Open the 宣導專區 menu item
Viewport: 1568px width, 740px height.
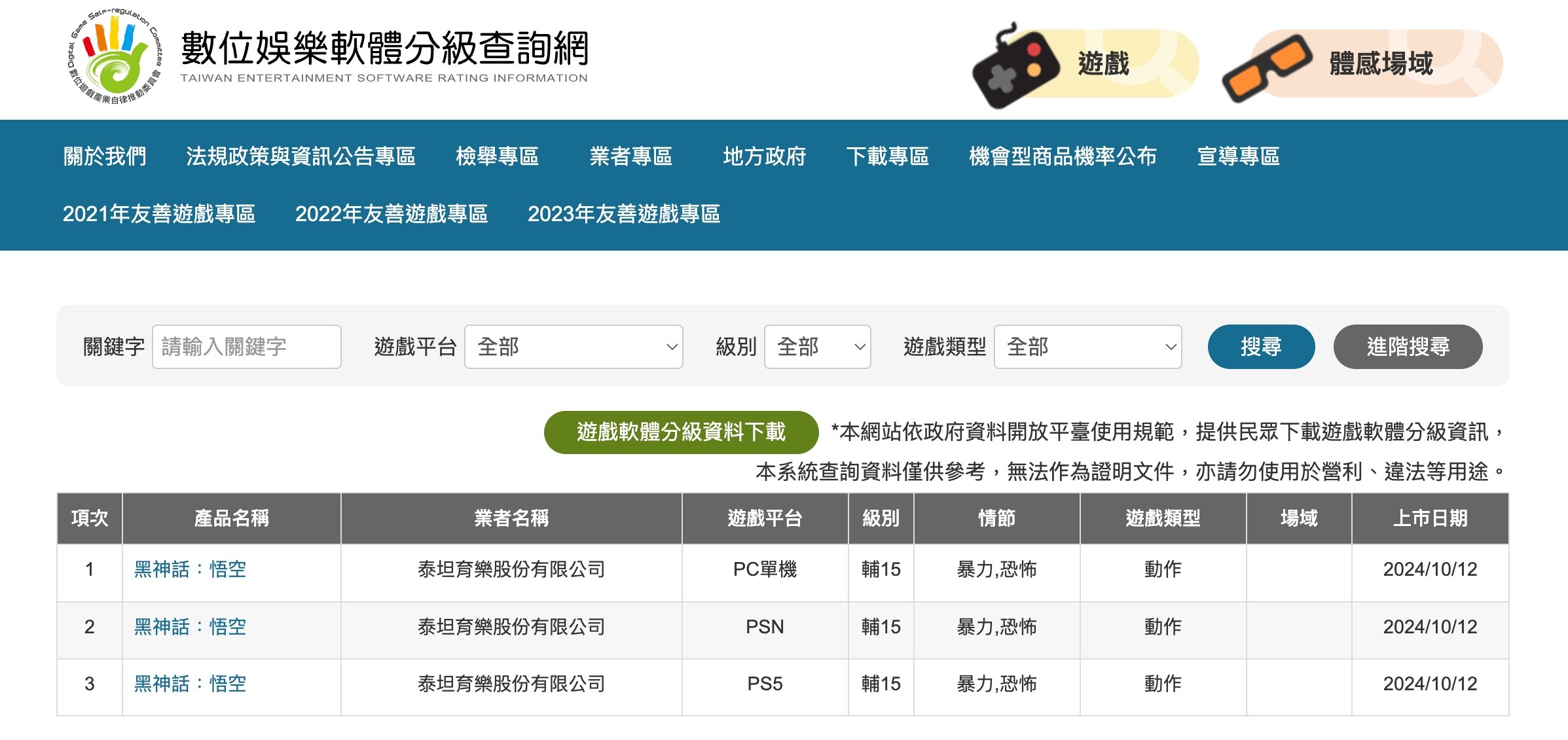pos(1239,156)
